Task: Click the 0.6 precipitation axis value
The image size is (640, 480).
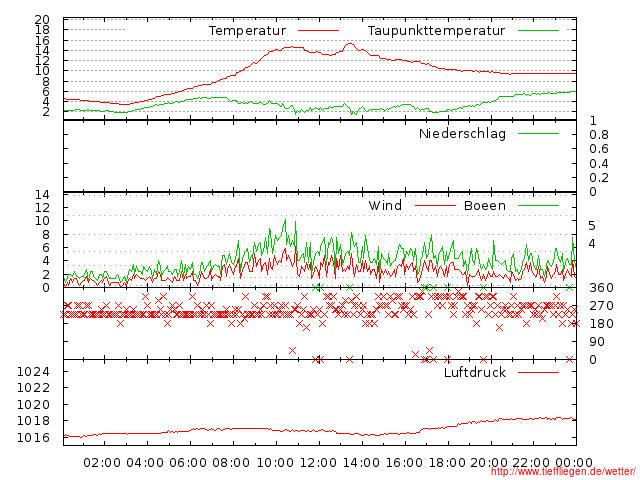Action: pos(599,149)
